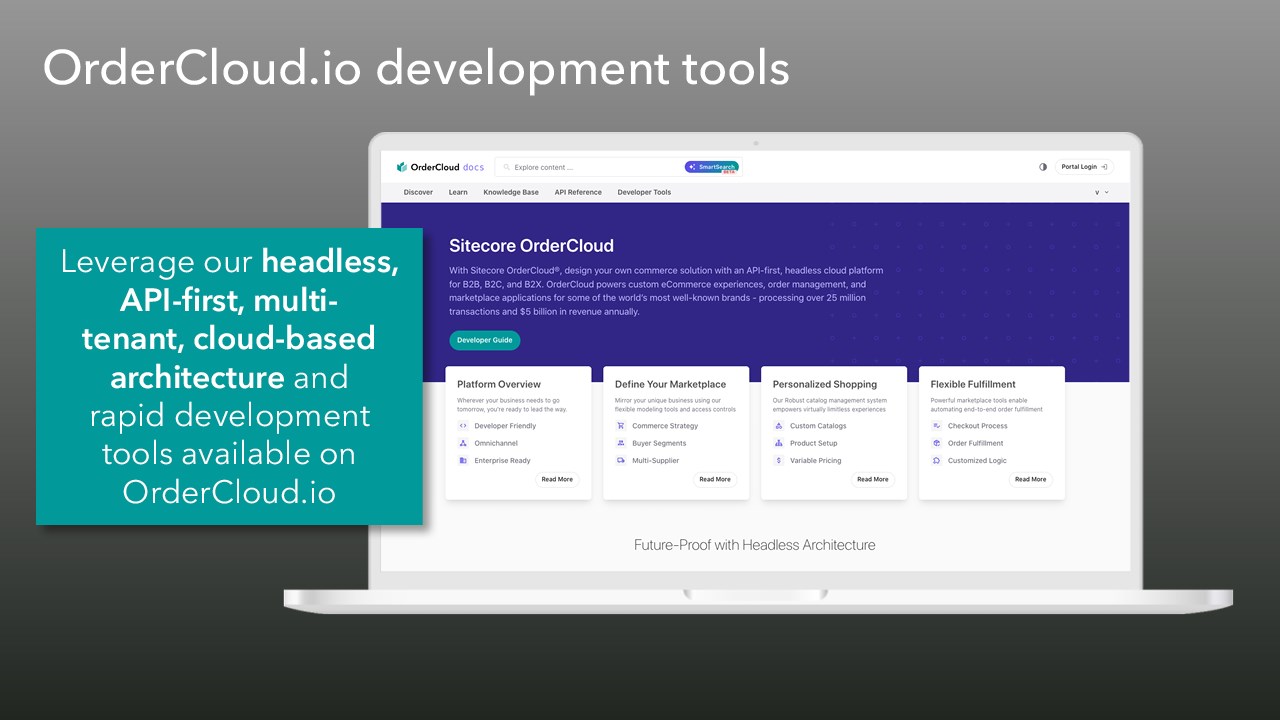
Task: Open the Custom Catalogs link
Action: pos(818,426)
